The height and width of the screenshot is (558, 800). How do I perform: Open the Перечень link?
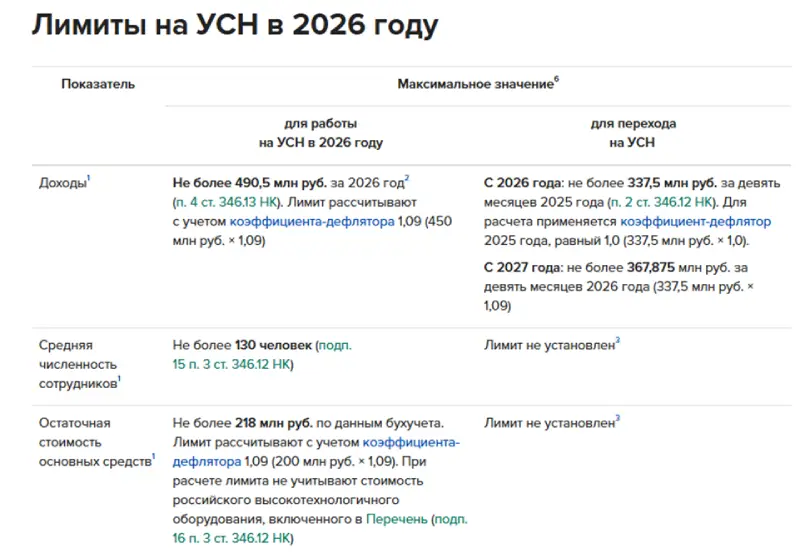(397, 519)
